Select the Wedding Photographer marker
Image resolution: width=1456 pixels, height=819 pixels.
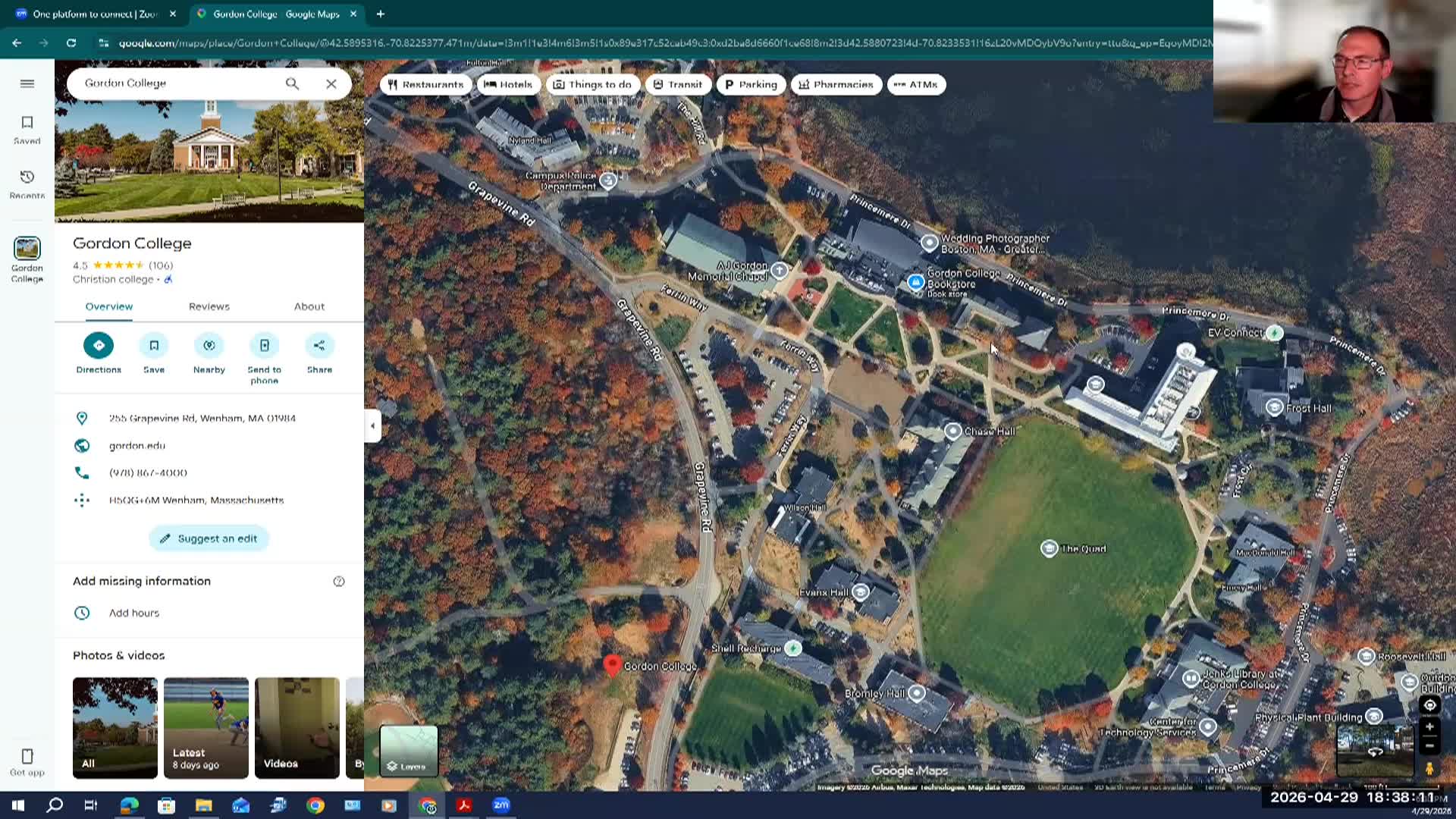(930, 243)
